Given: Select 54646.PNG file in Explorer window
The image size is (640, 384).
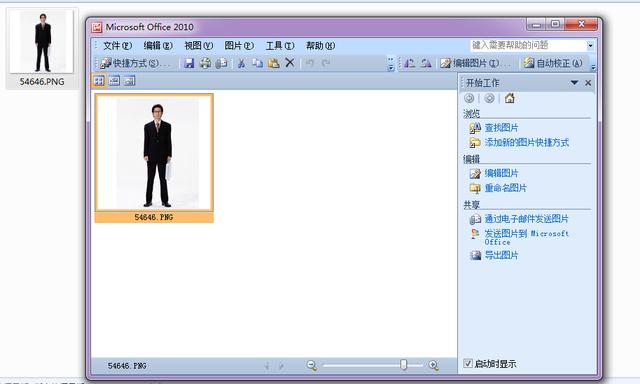Looking at the screenshot, I should tap(42, 49).
